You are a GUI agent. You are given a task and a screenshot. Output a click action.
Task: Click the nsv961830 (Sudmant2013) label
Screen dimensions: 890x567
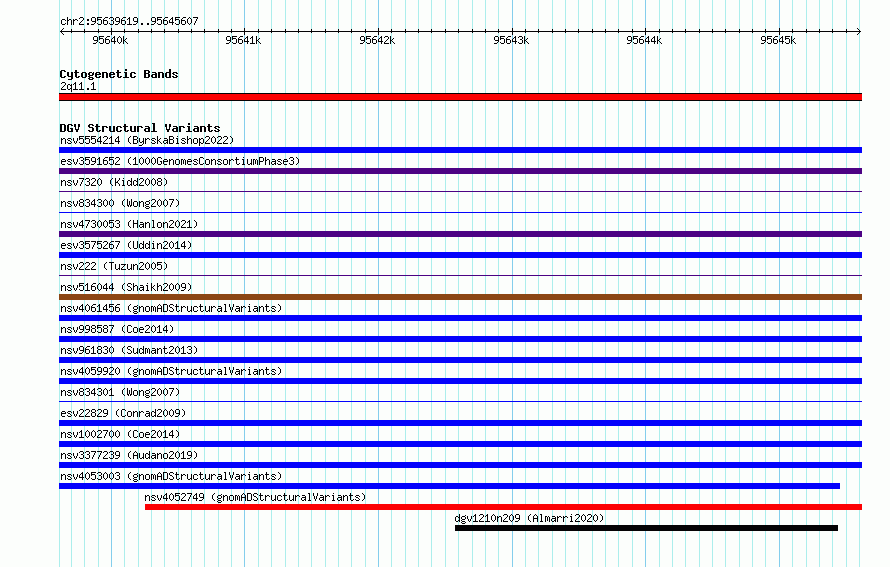[129, 350]
